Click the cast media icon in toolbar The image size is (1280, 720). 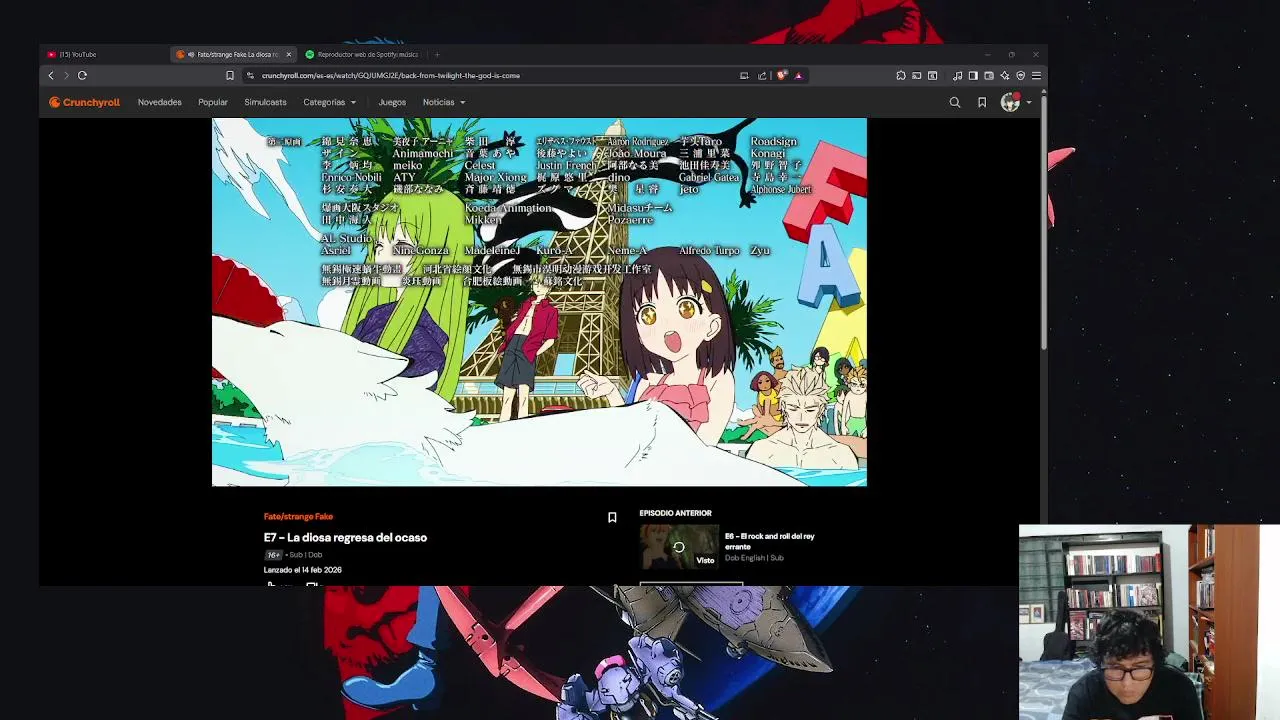[917, 75]
